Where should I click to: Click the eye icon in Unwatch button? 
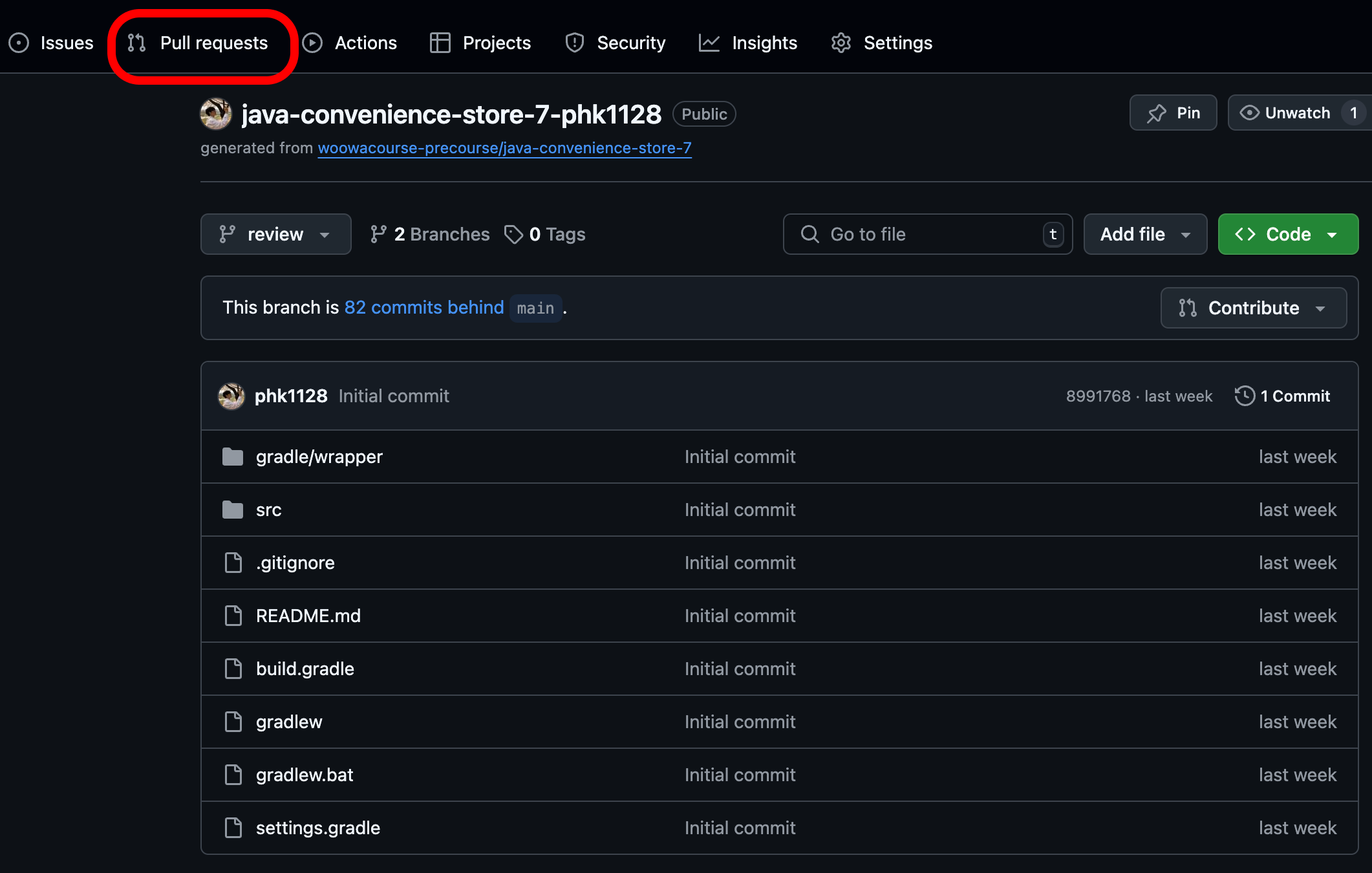(1249, 113)
